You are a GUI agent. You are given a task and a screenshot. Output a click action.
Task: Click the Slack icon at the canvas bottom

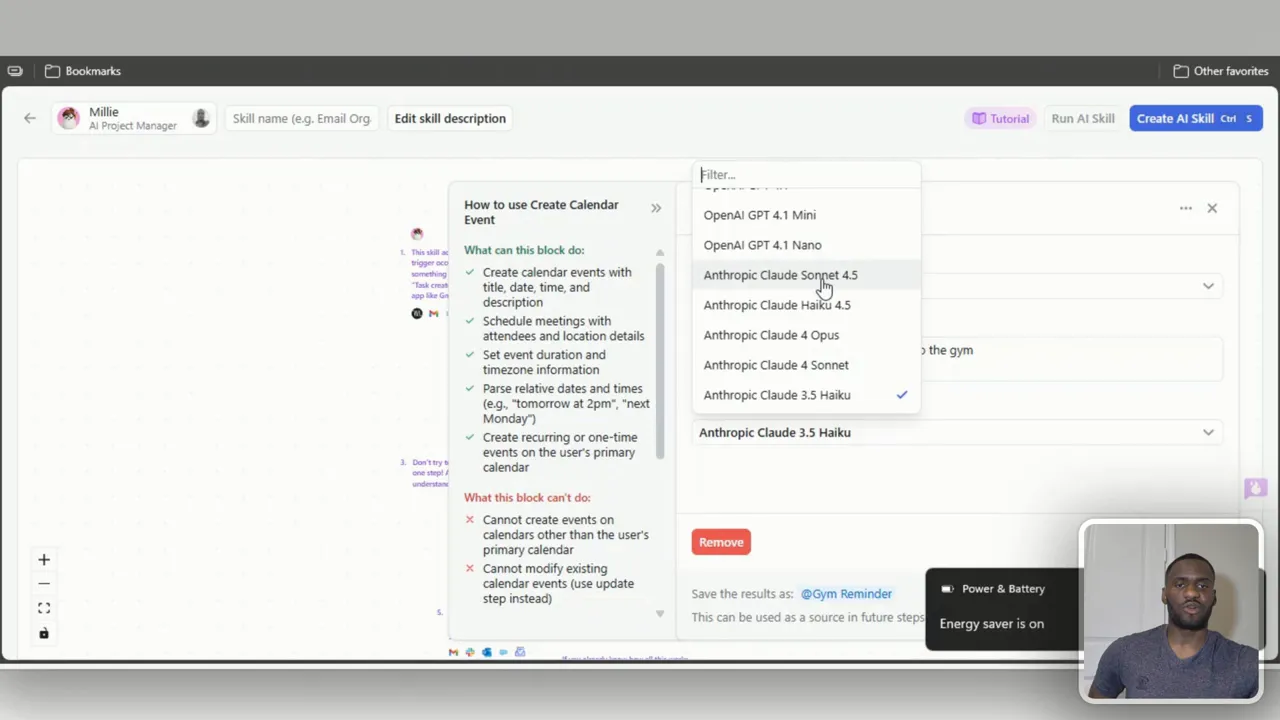click(x=470, y=652)
